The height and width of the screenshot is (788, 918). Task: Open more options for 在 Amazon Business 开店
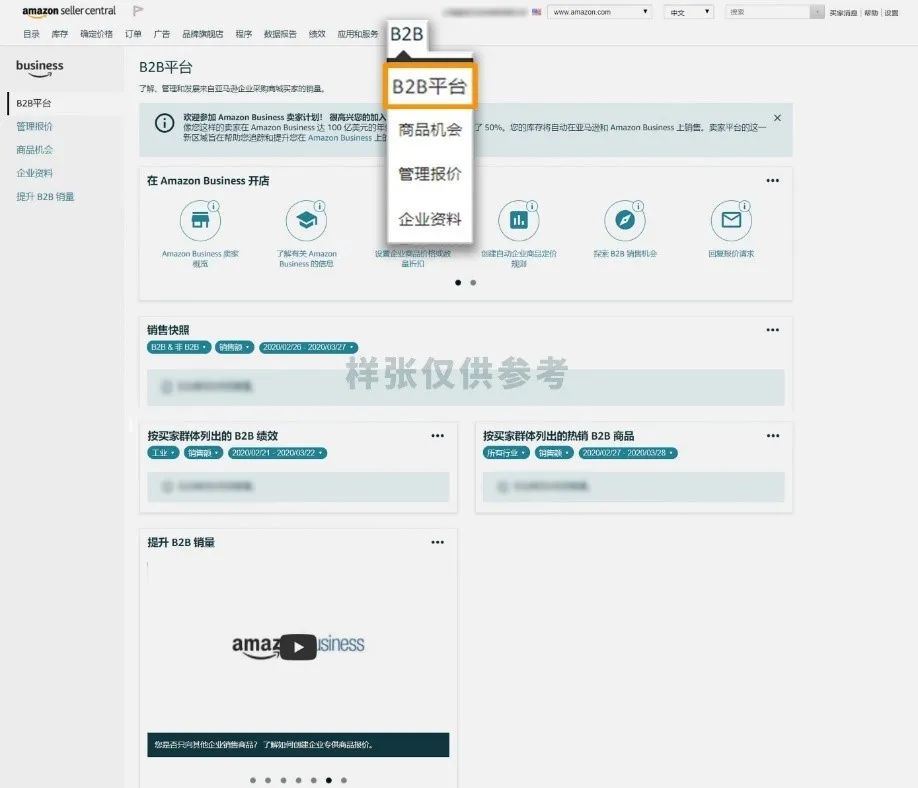point(773,180)
